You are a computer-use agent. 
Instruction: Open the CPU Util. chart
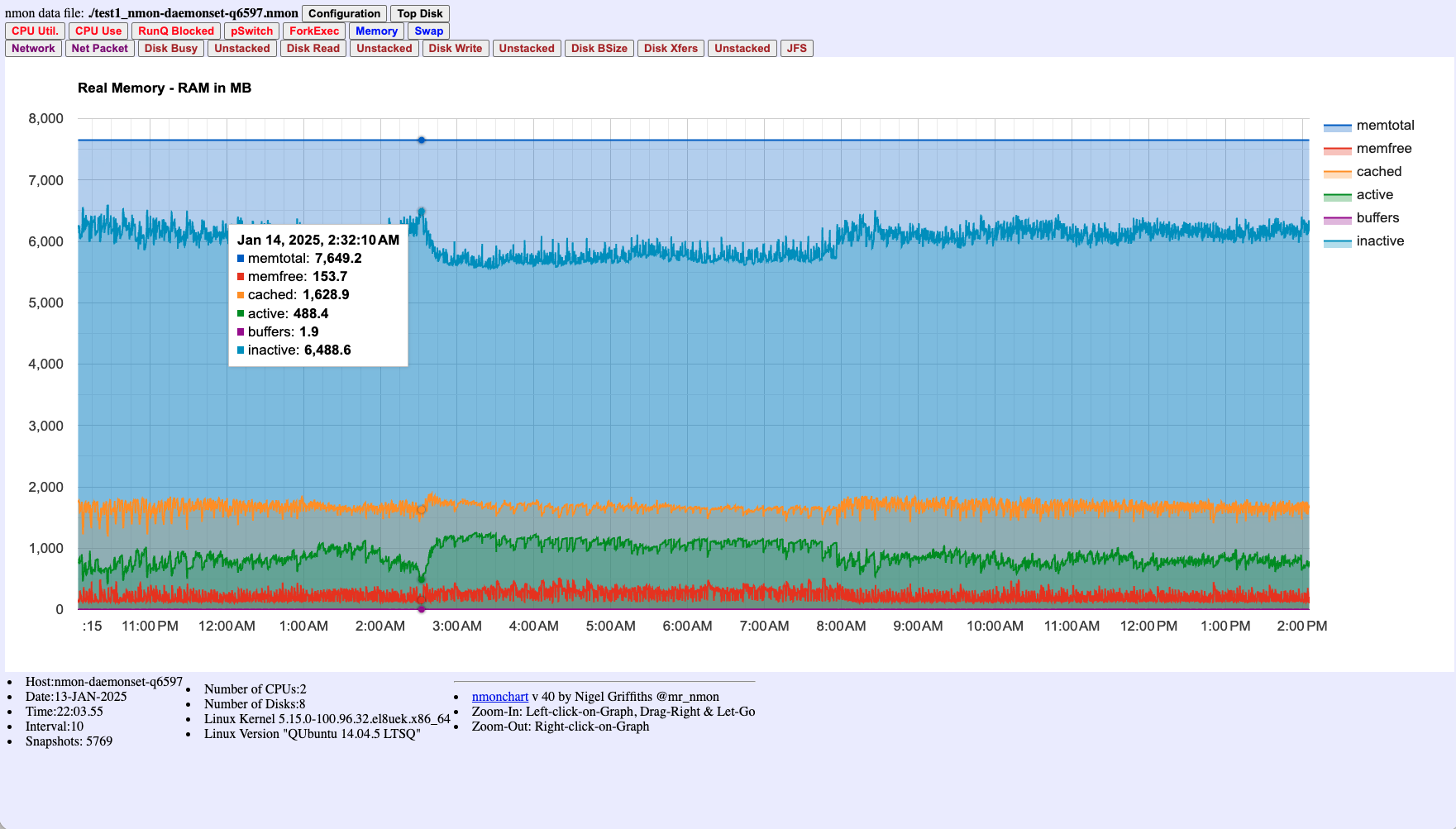[34, 31]
